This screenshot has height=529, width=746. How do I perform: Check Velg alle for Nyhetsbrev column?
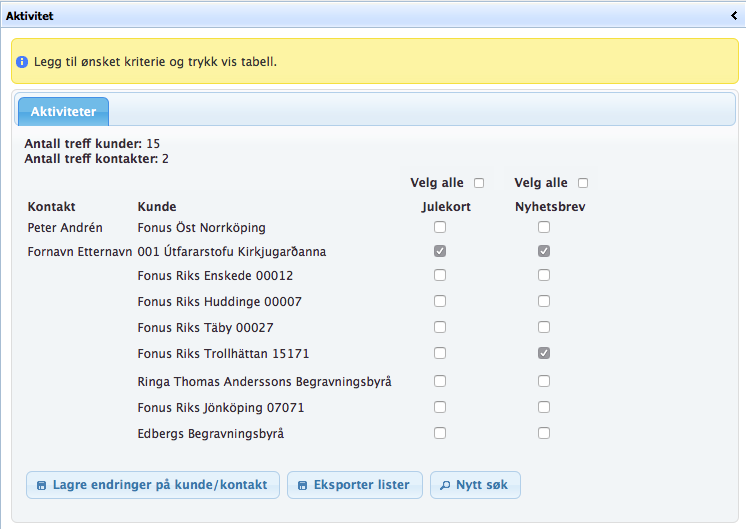tap(583, 183)
